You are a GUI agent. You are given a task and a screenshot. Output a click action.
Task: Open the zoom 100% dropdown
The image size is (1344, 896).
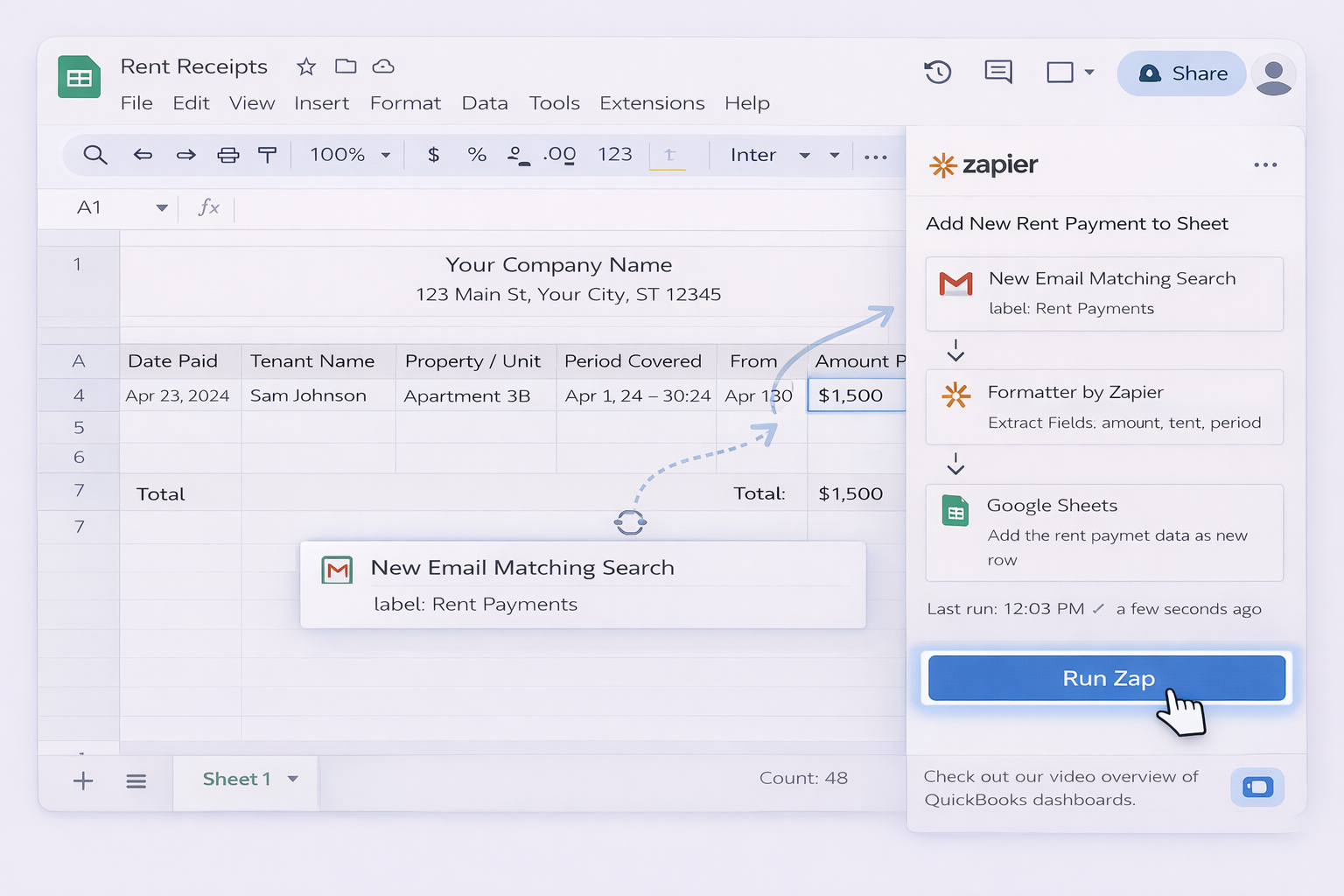pos(350,155)
